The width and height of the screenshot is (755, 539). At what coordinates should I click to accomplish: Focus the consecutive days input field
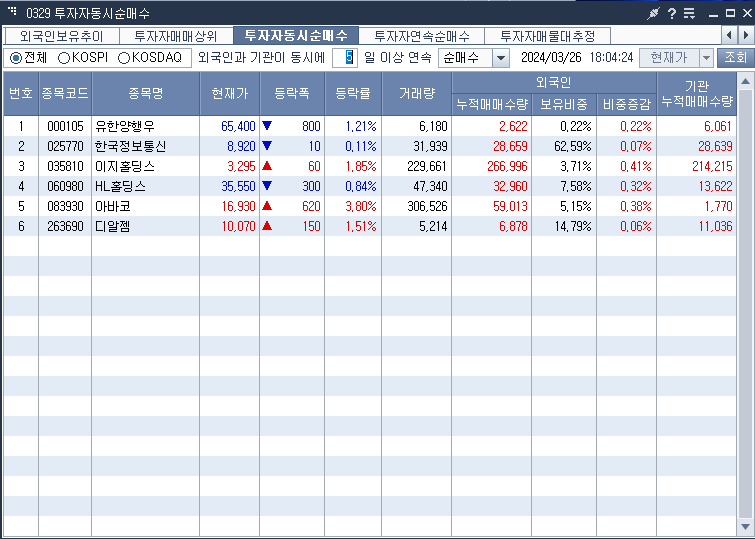point(345,58)
